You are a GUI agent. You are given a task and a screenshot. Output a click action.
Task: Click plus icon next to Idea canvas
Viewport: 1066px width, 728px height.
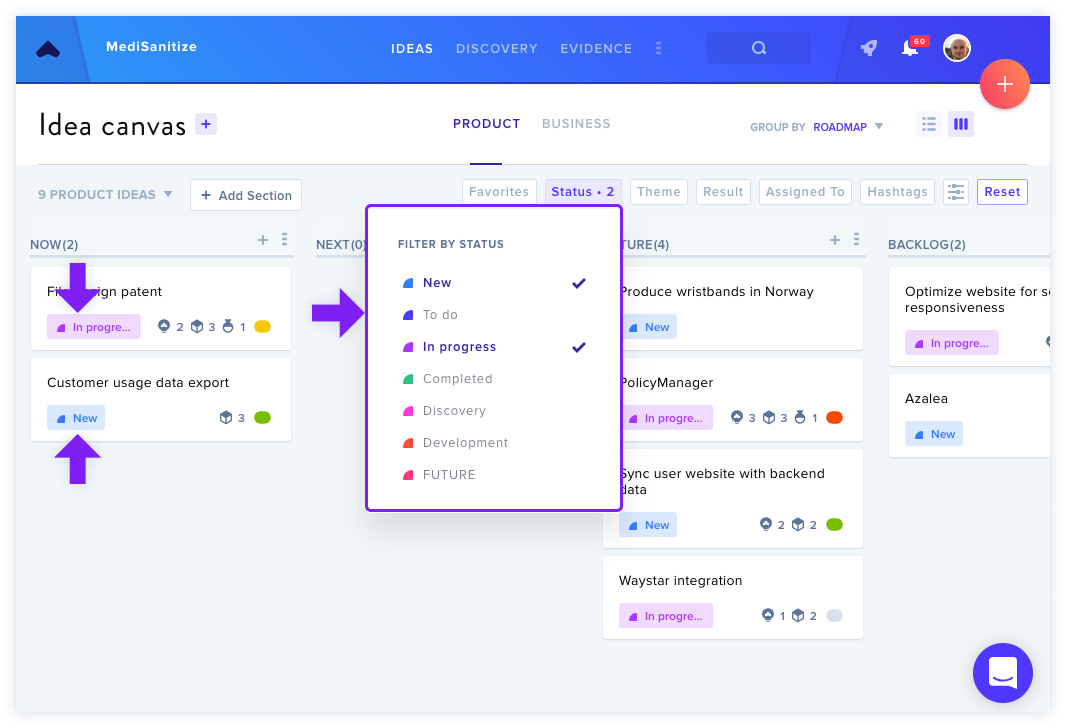(206, 124)
